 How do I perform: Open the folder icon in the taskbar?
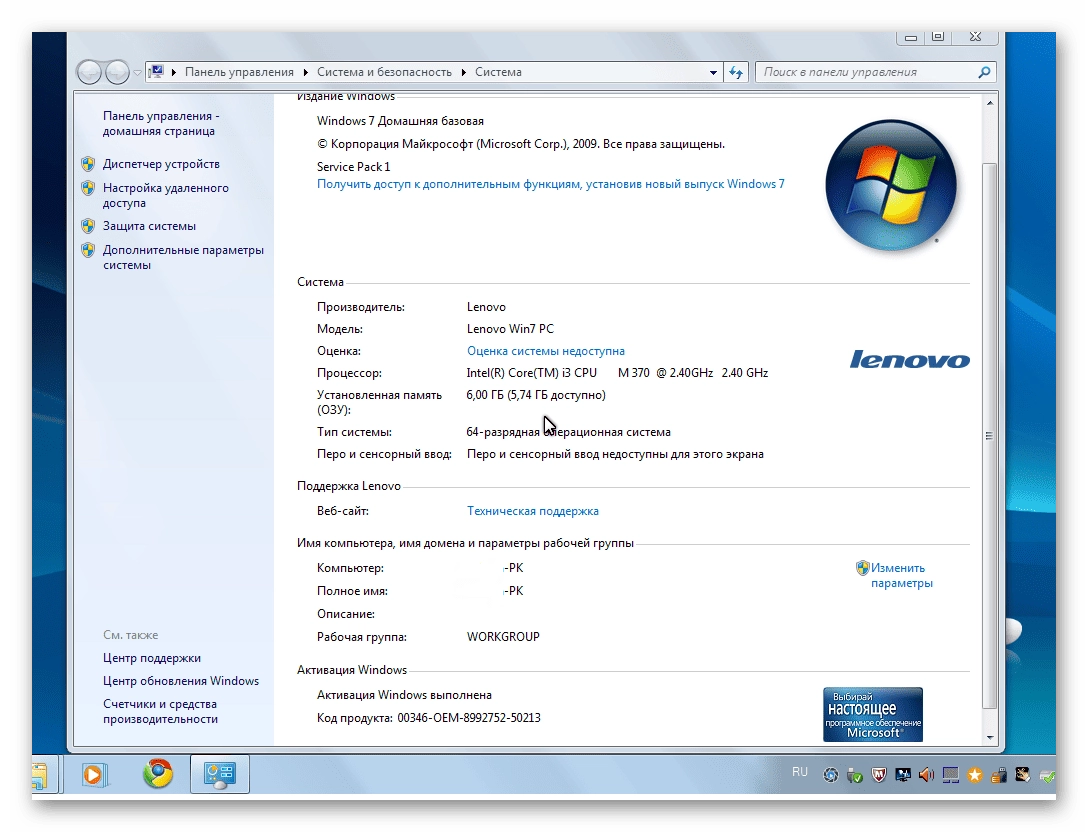(40, 776)
